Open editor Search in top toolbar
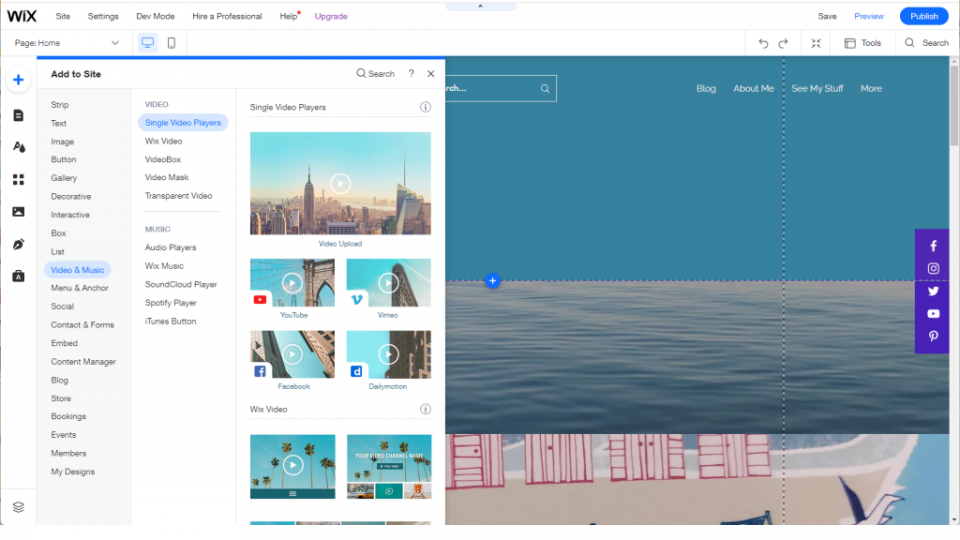The width and height of the screenshot is (960, 540). [926, 43]
